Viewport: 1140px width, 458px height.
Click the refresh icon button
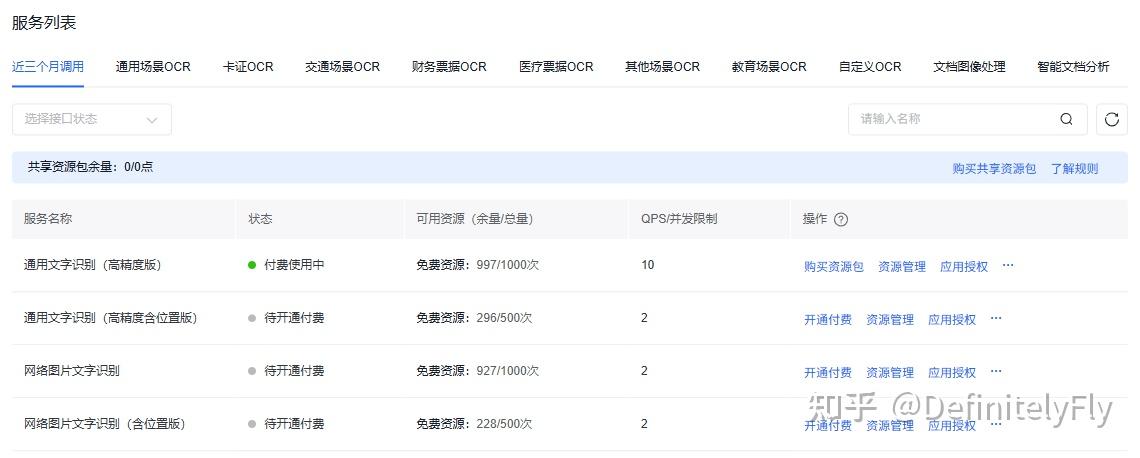(1112, 119)
